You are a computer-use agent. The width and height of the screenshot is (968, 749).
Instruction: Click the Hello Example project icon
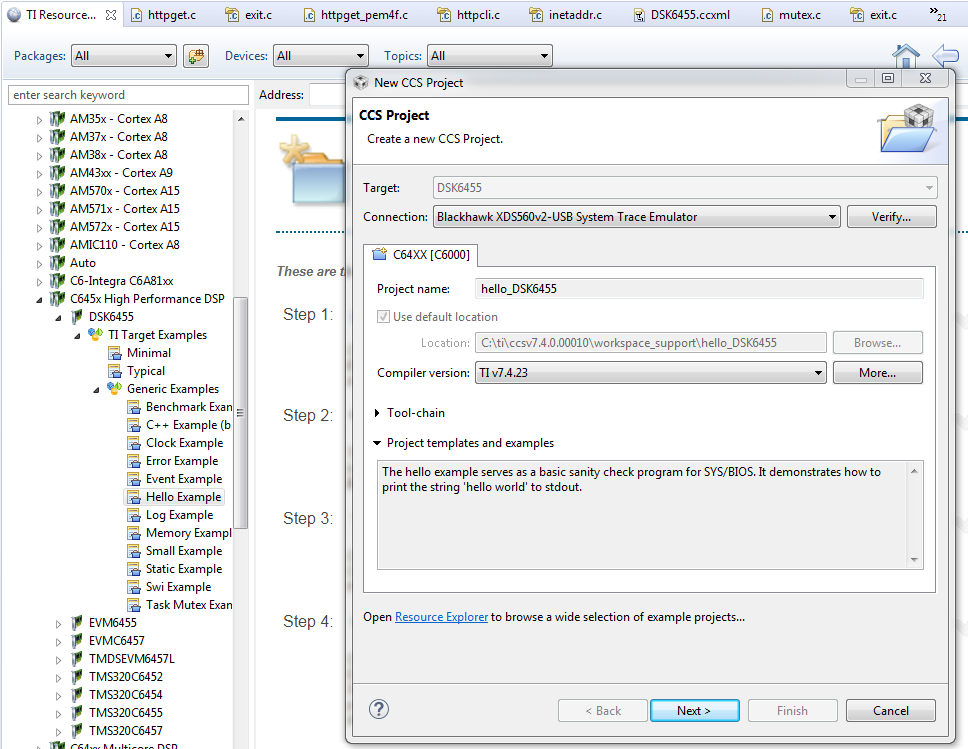click(134, 497)
